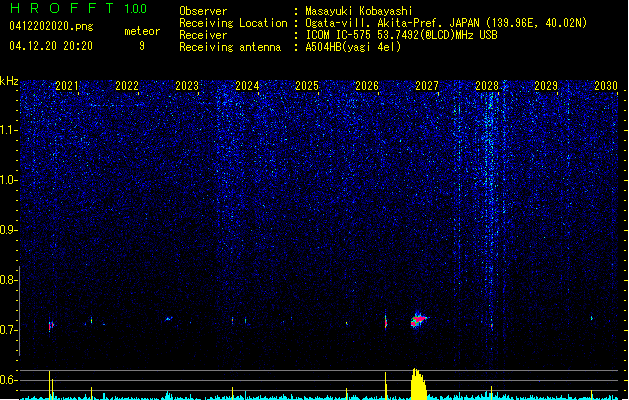Click the large red meteor echo near 2027
629x400 pixels.
point(418,320)
